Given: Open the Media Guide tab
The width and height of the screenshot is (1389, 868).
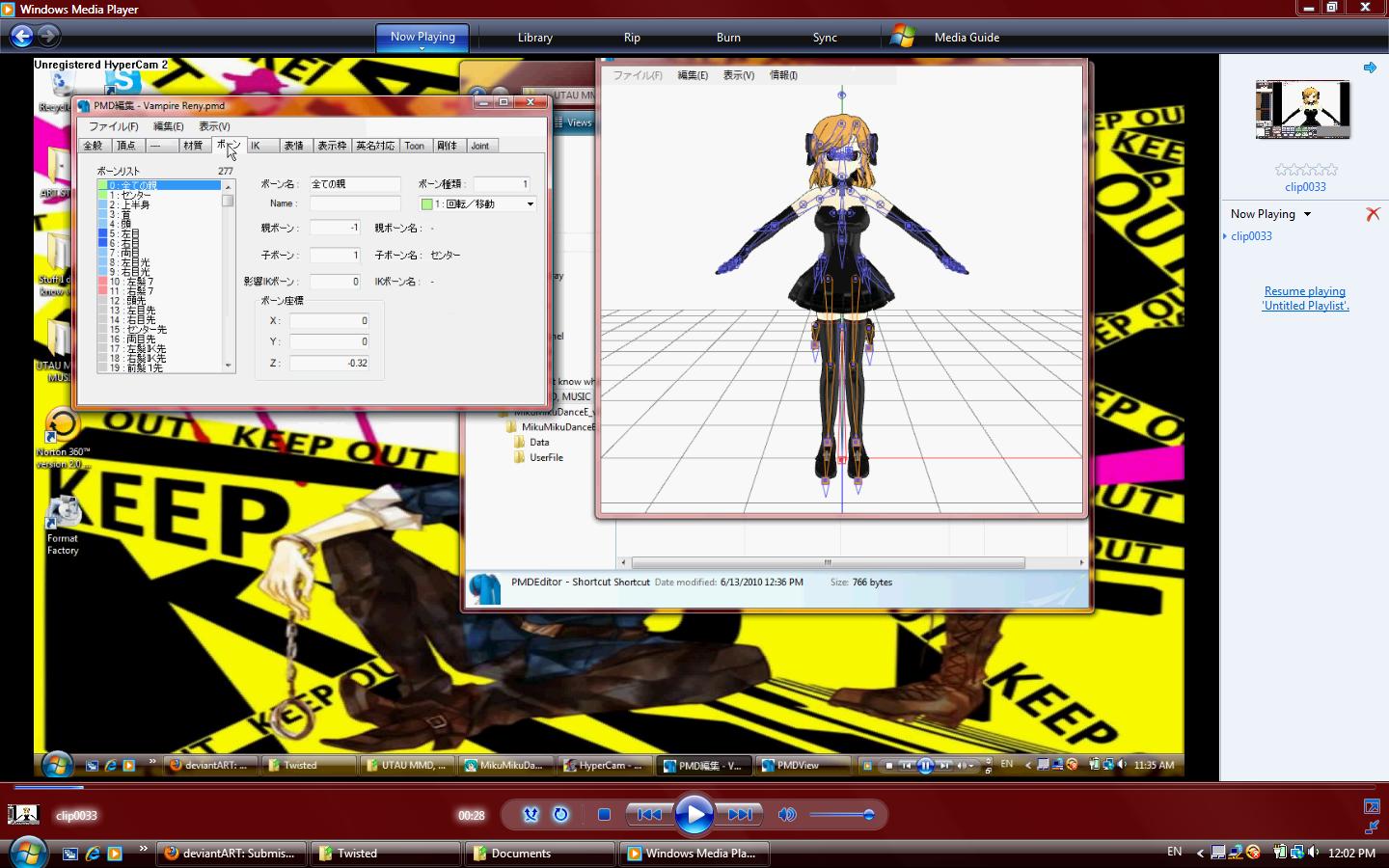Looking at the screenshot, I should pos(967,38).
